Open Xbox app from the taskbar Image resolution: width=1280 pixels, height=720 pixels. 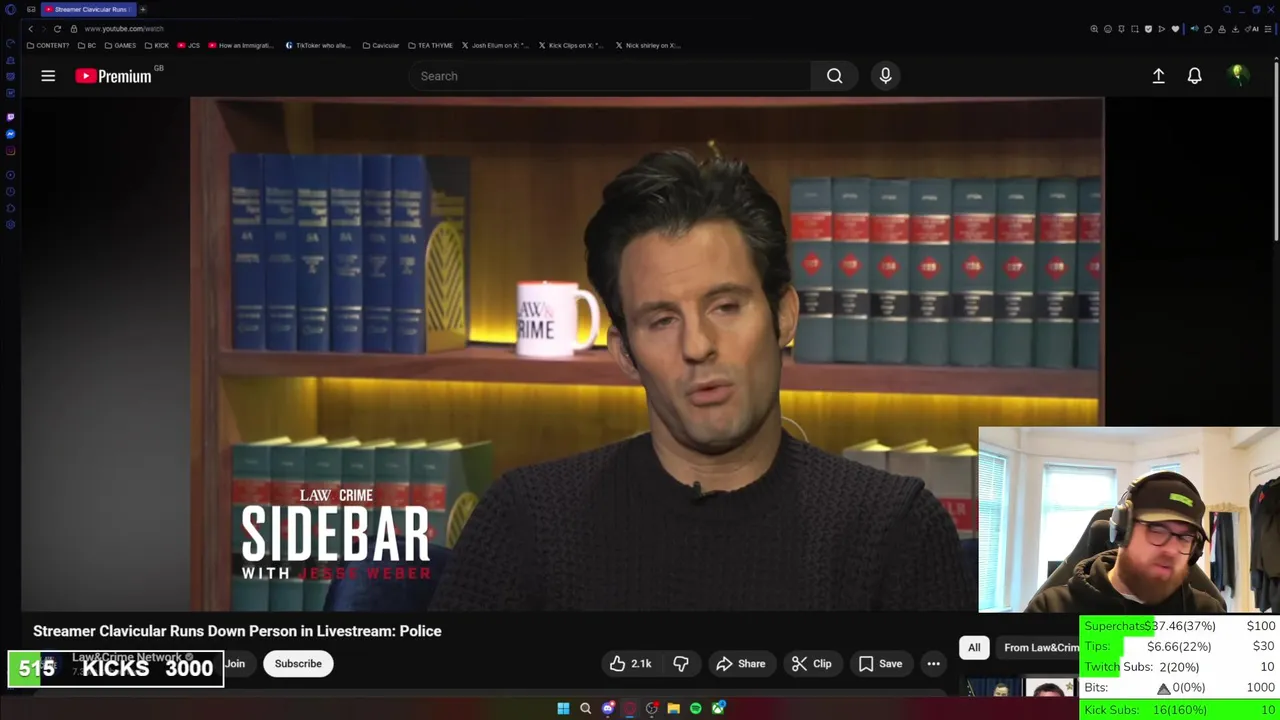click(718, 709)
